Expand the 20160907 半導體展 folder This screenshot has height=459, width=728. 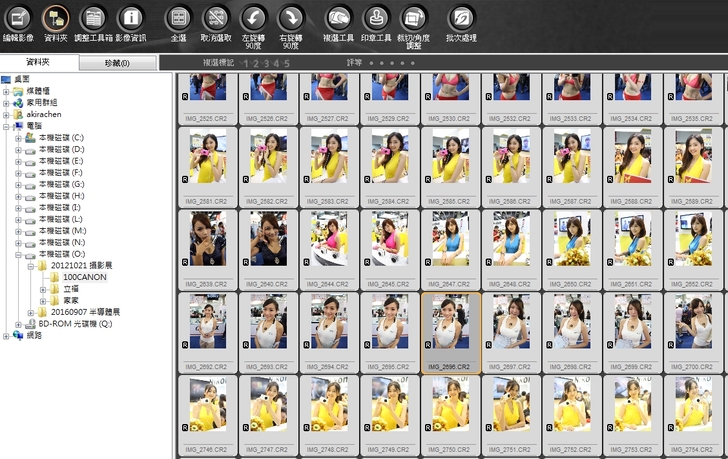tap(31, 312)
